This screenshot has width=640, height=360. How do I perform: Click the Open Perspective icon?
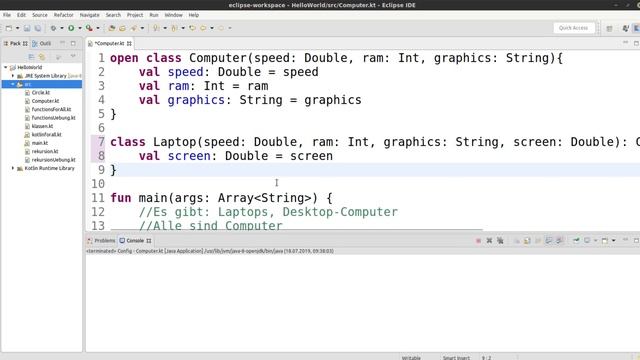coord(609,28)
